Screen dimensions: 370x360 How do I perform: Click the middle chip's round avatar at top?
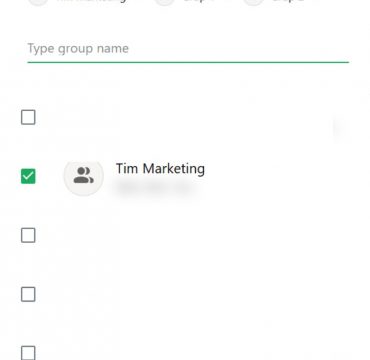pos(165,2)
